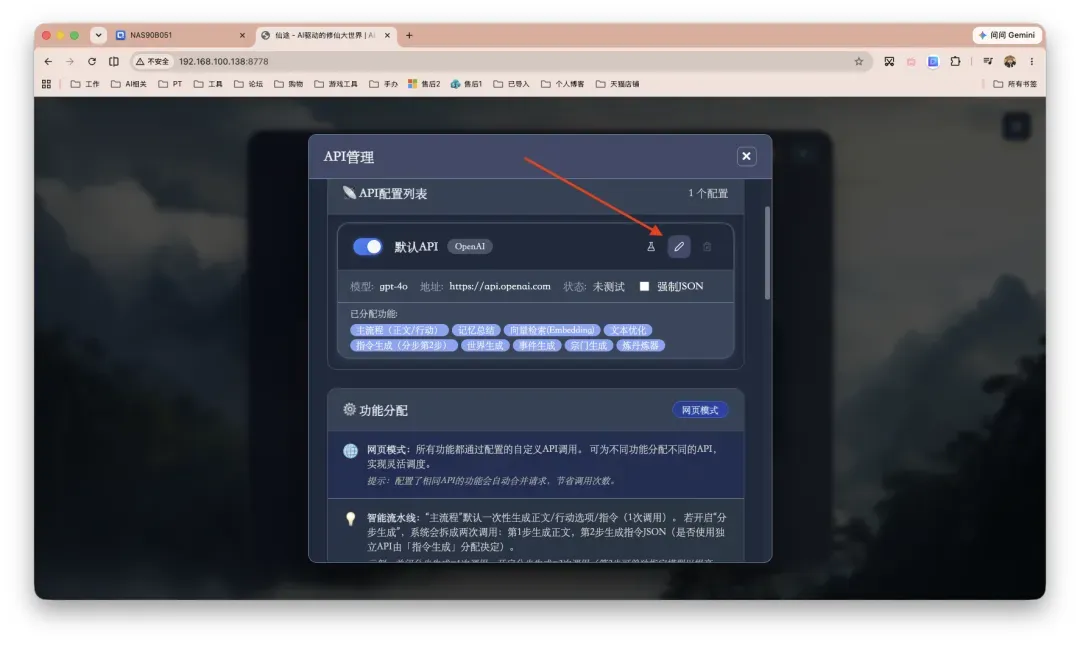
Task: Click the 主流程（正文/行动） function tag
Action: 399,330
